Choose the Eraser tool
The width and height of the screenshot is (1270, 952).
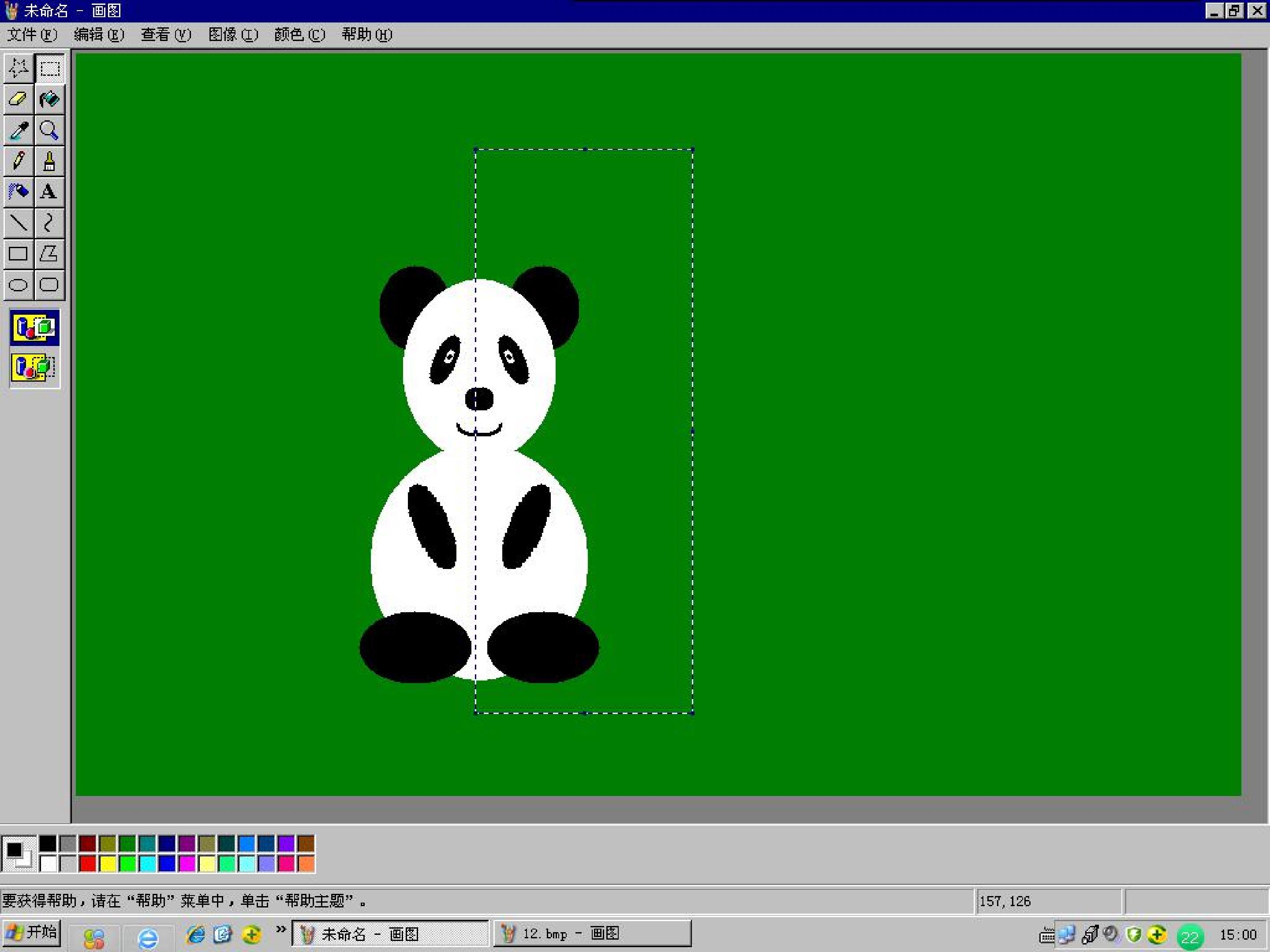(19, 99)
